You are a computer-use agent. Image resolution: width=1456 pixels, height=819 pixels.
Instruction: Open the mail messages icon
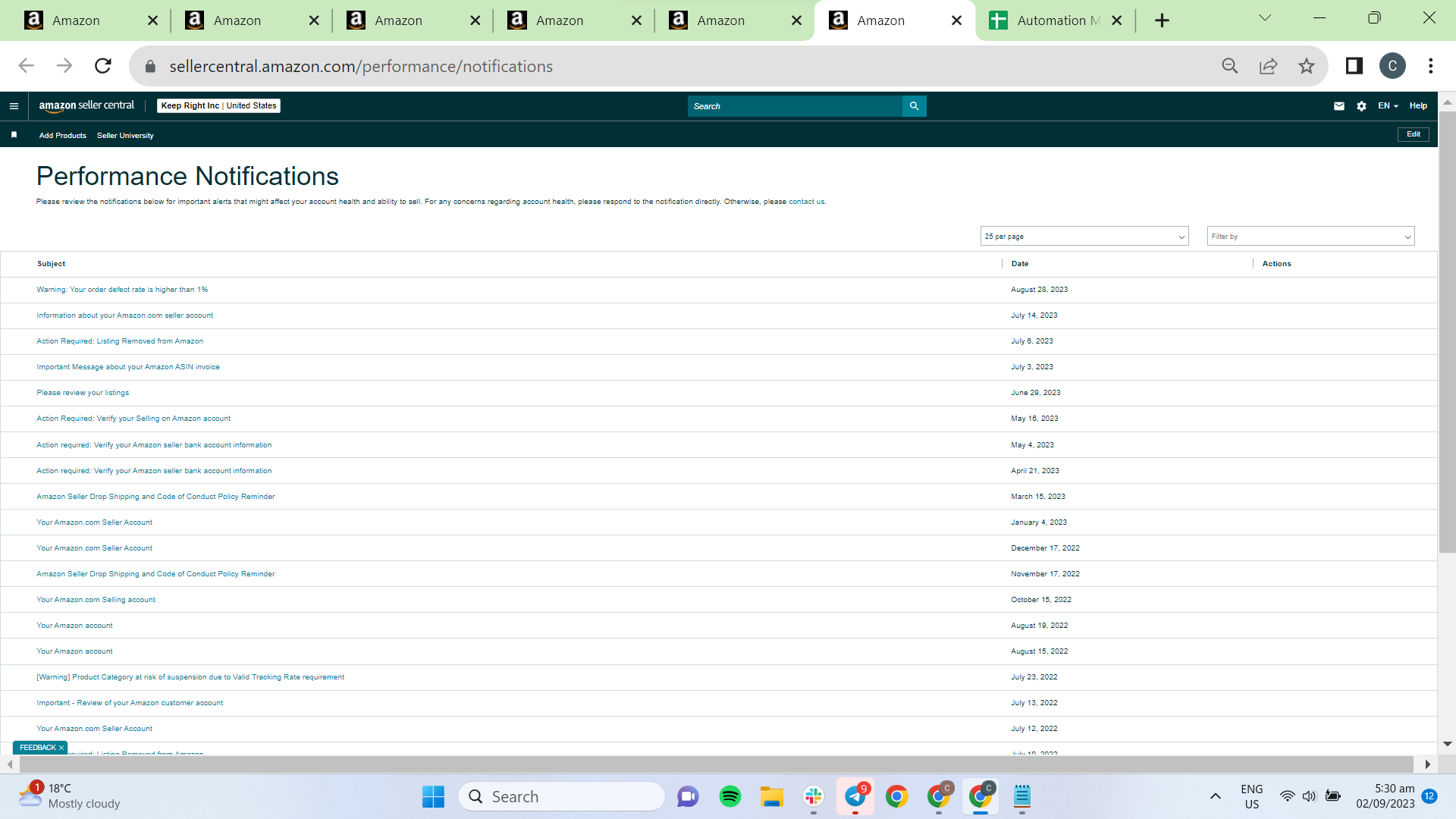point(1339,106)
